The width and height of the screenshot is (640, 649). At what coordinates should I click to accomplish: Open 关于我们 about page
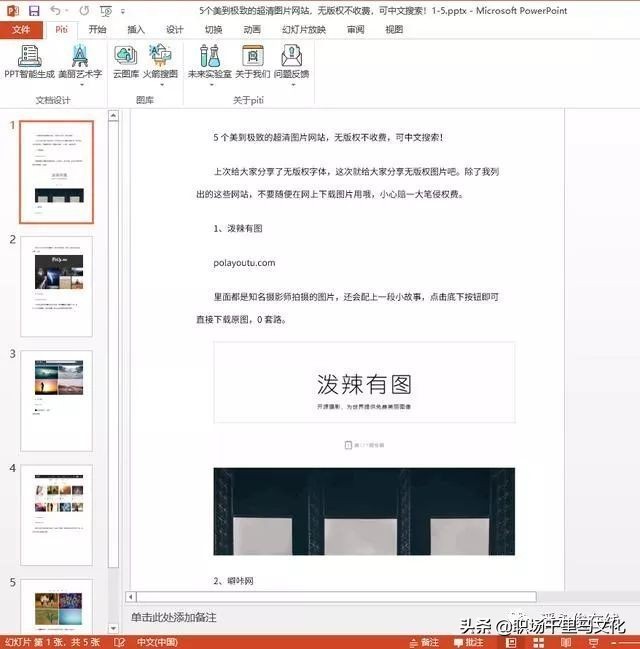[253, 61]
